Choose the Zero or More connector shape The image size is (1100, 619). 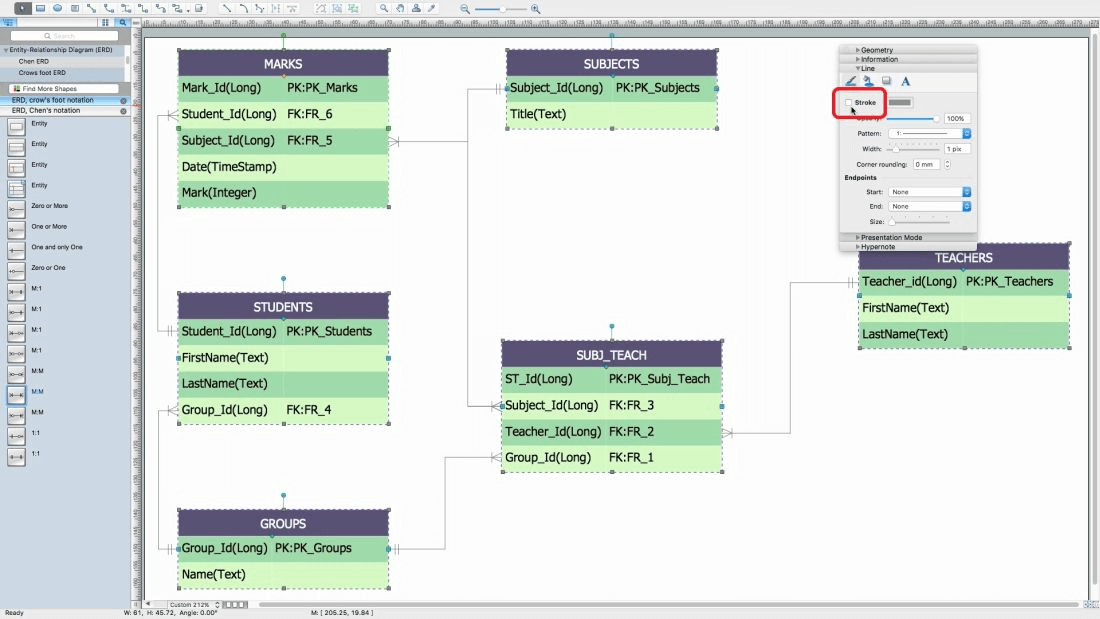[16, 209]
